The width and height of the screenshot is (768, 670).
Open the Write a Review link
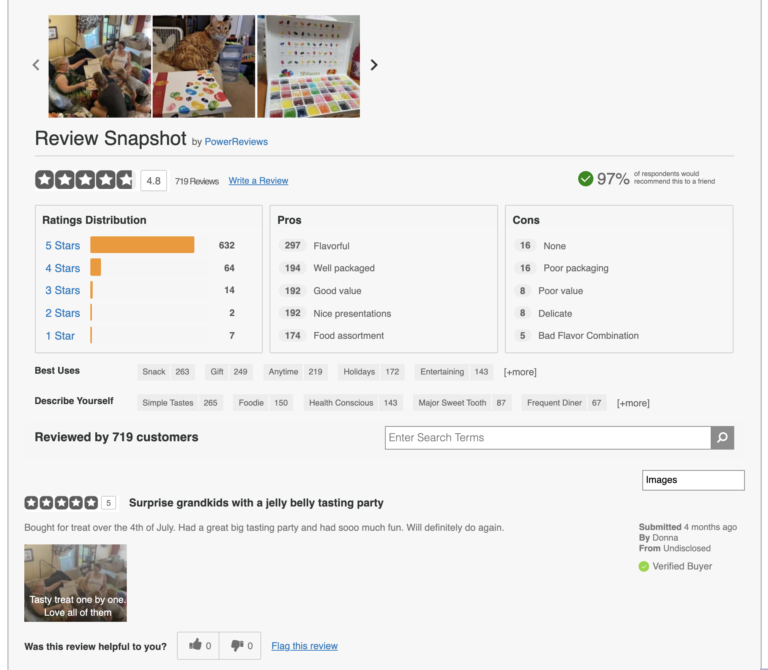point(258,181)
